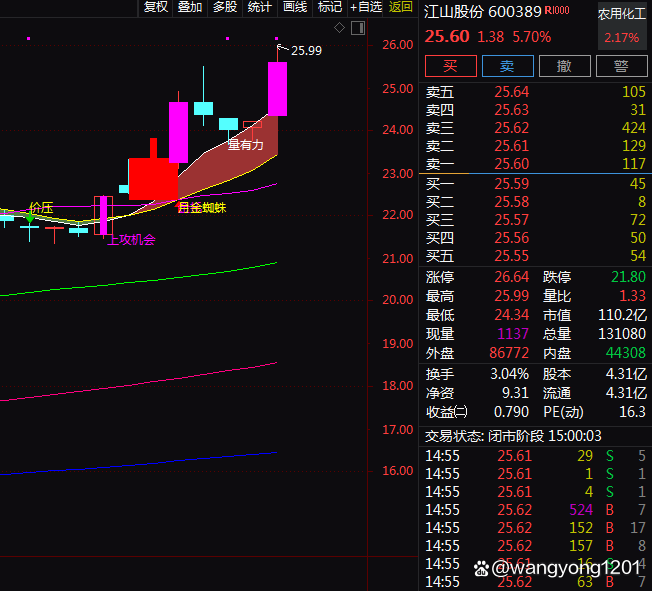Select the 多股 view
652x591 pixels.
pos(225,7)
